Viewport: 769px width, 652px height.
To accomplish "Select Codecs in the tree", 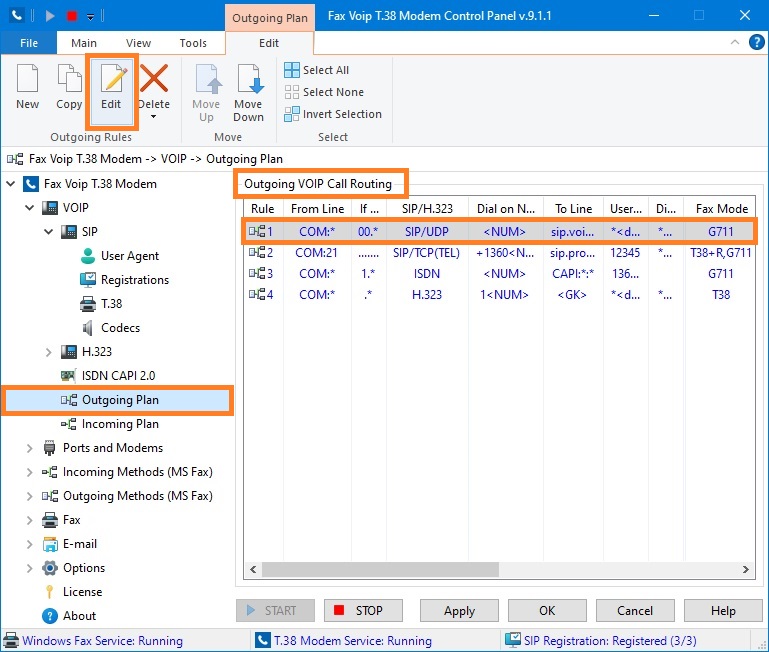I will click(120, 328).
